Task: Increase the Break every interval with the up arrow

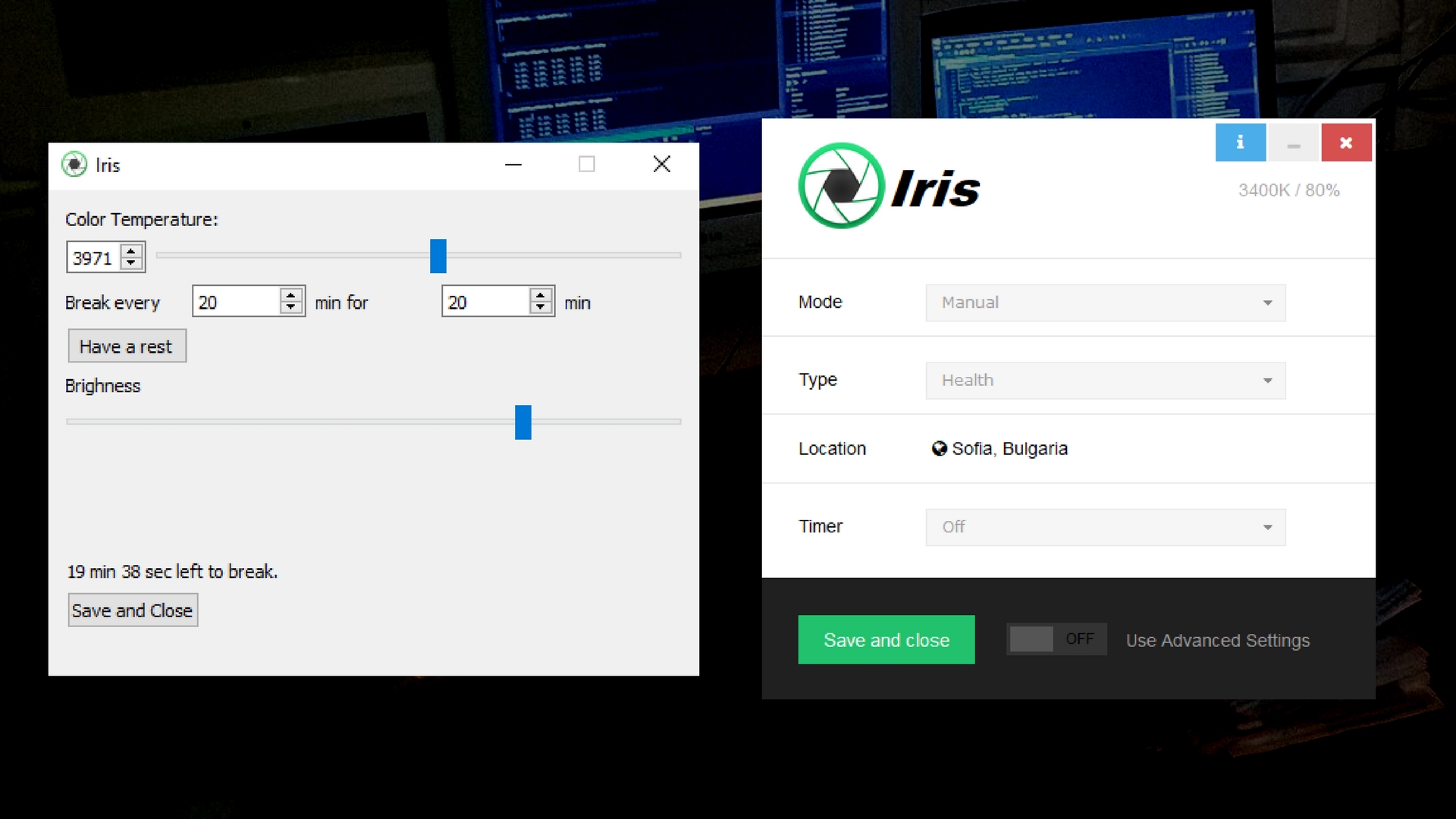Action: (291, 296)
